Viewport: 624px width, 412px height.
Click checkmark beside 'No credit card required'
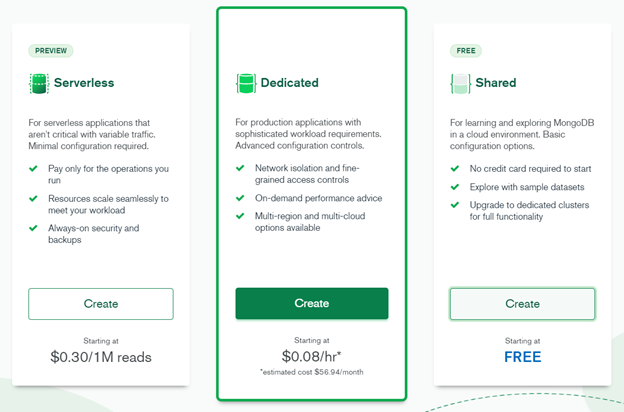tap(455, 169)
